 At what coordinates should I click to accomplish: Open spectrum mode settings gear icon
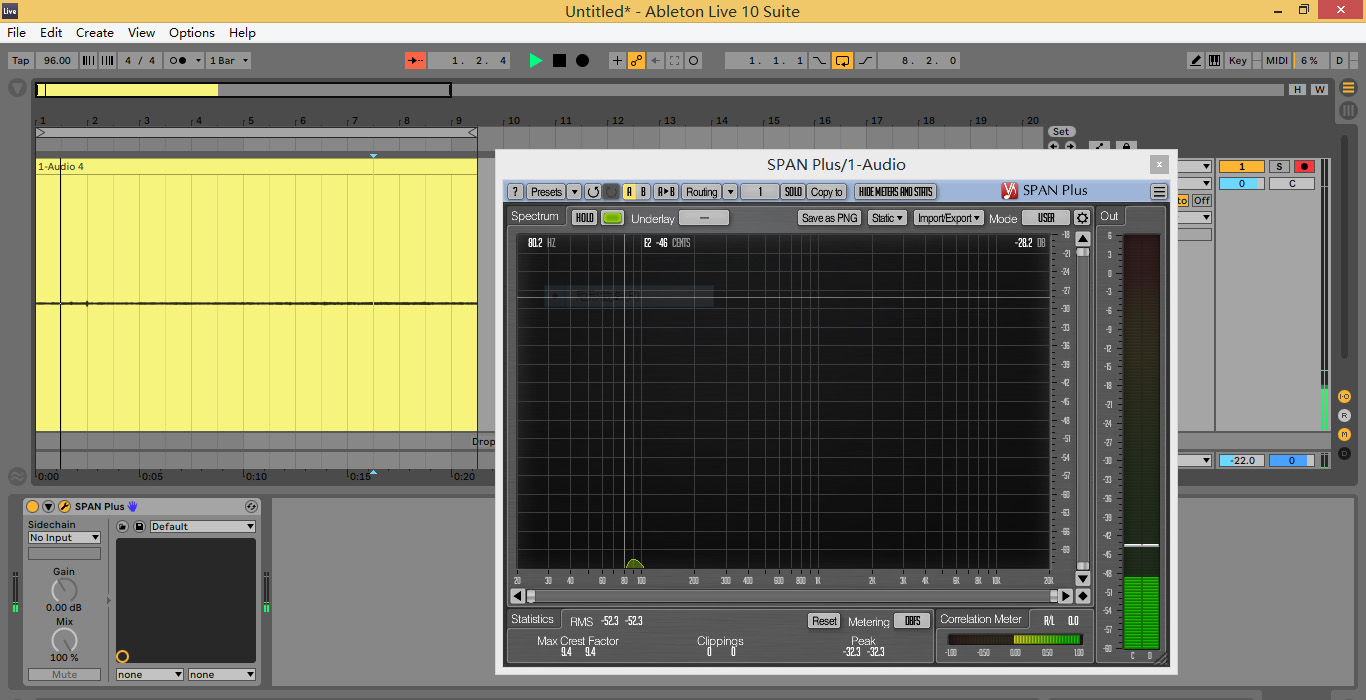point(1082,218)
